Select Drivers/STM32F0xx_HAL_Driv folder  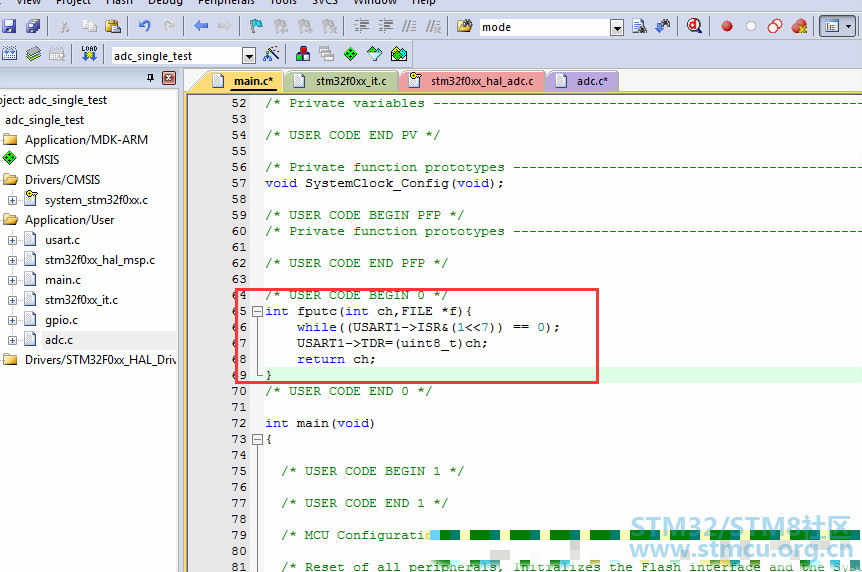click(x=100, y=360)
